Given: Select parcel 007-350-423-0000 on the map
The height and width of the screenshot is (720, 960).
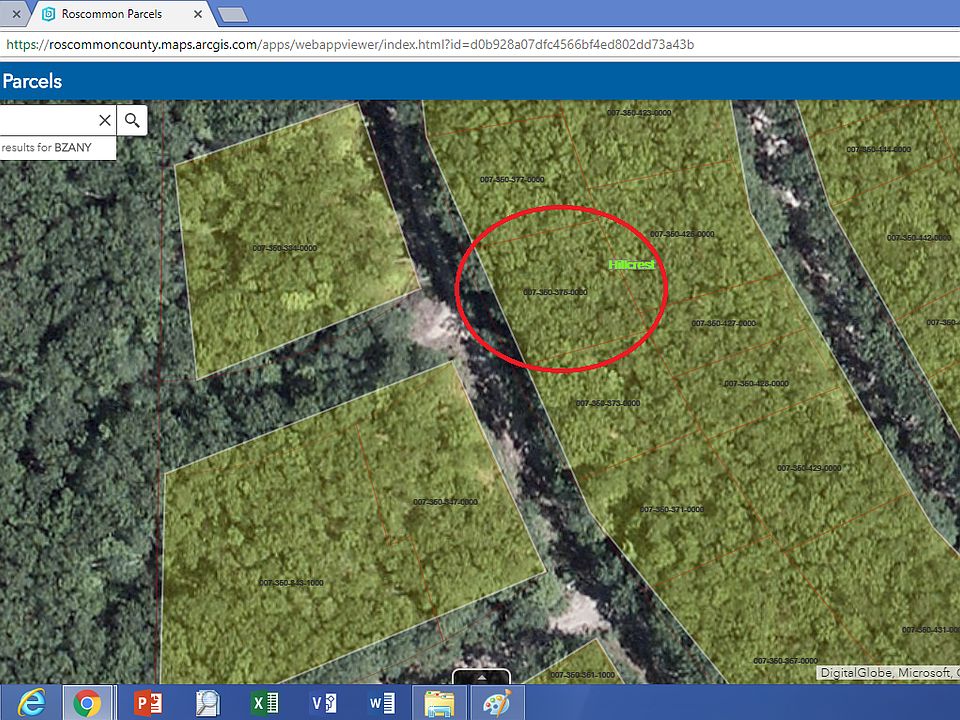Looking at the screenshot, I should pyautogui.click(x=639, y=113).
